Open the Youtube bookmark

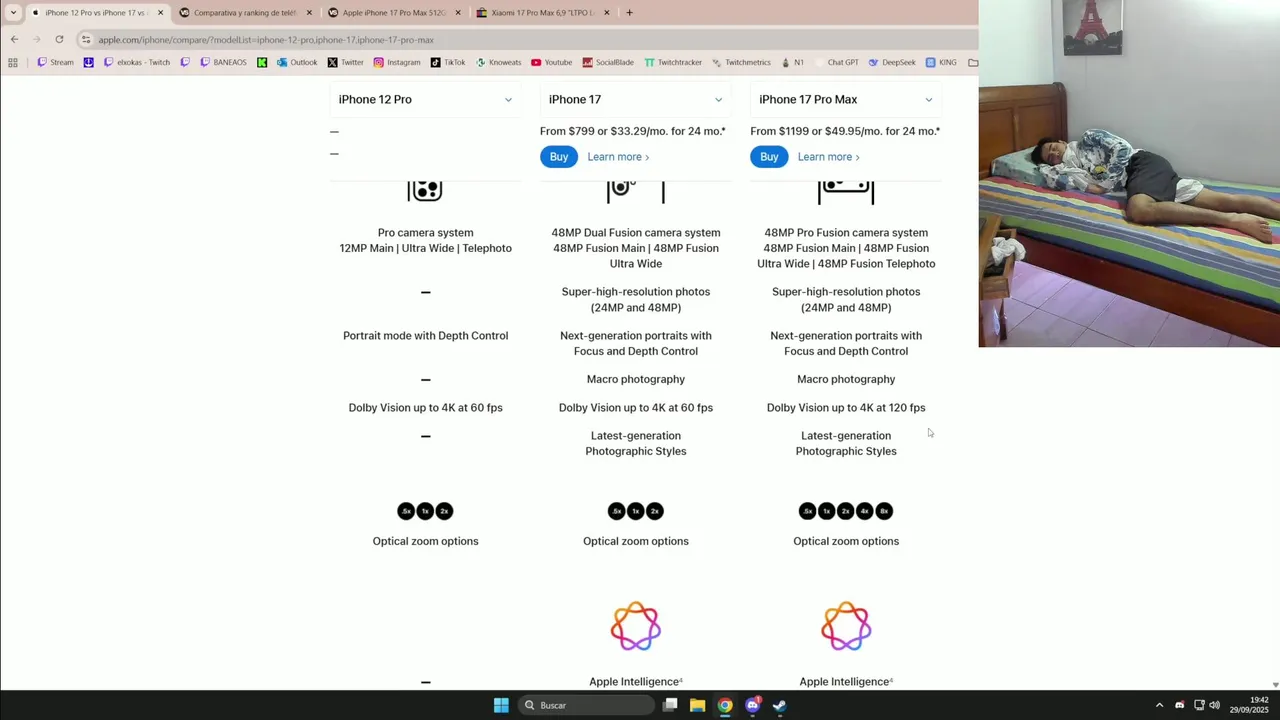(552, 62)
